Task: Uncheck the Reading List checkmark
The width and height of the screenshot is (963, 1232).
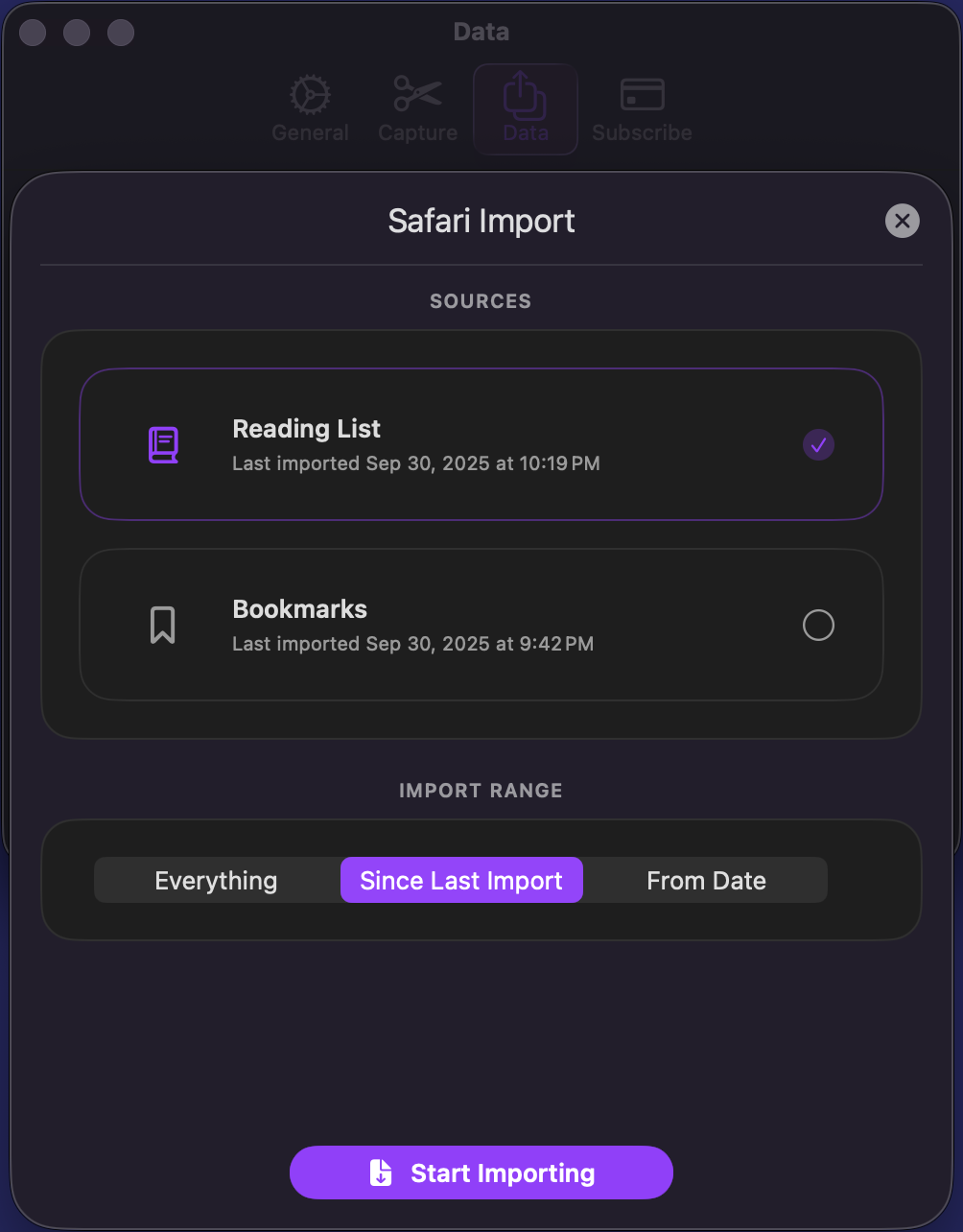Action: point(818,445)
